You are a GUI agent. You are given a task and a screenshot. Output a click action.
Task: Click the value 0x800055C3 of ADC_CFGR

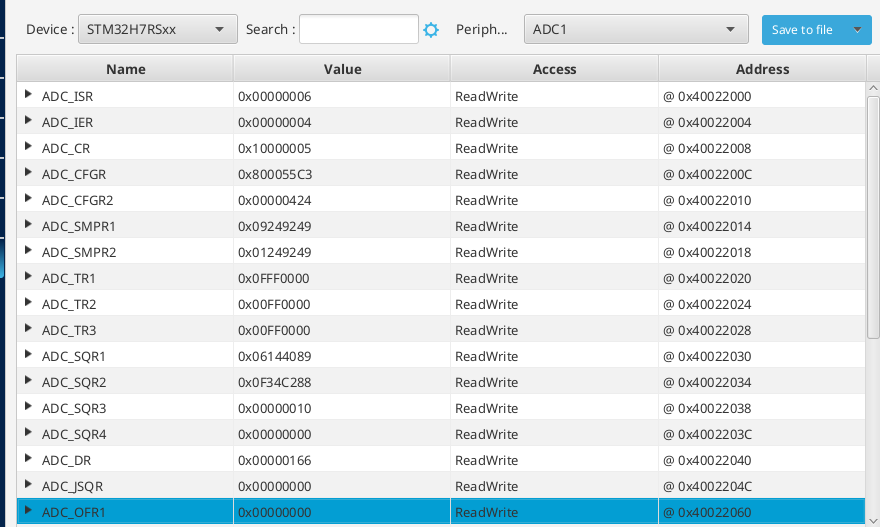pos(275,175)
